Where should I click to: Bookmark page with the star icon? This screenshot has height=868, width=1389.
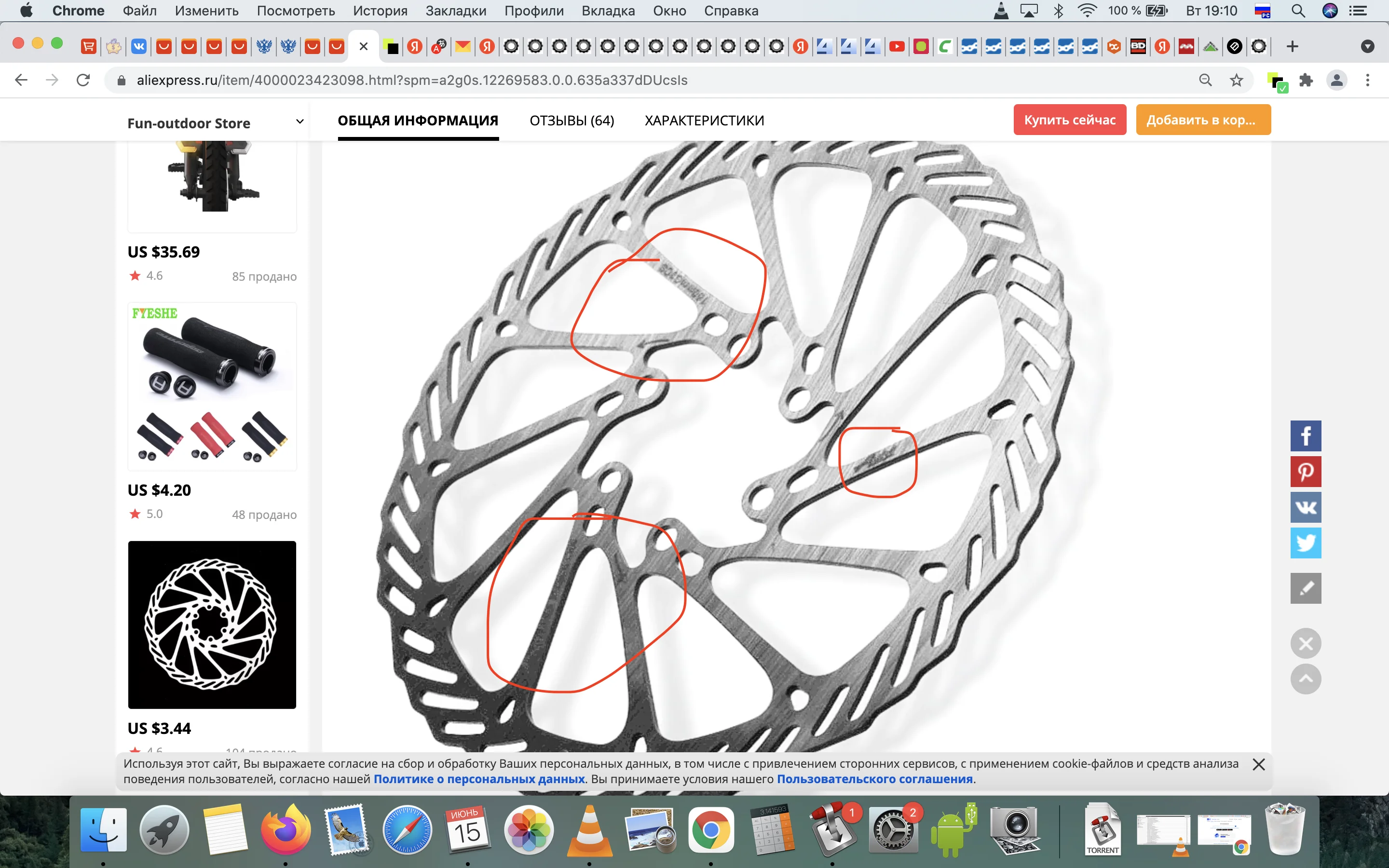pyautogui.click(x=1236, y=81)
